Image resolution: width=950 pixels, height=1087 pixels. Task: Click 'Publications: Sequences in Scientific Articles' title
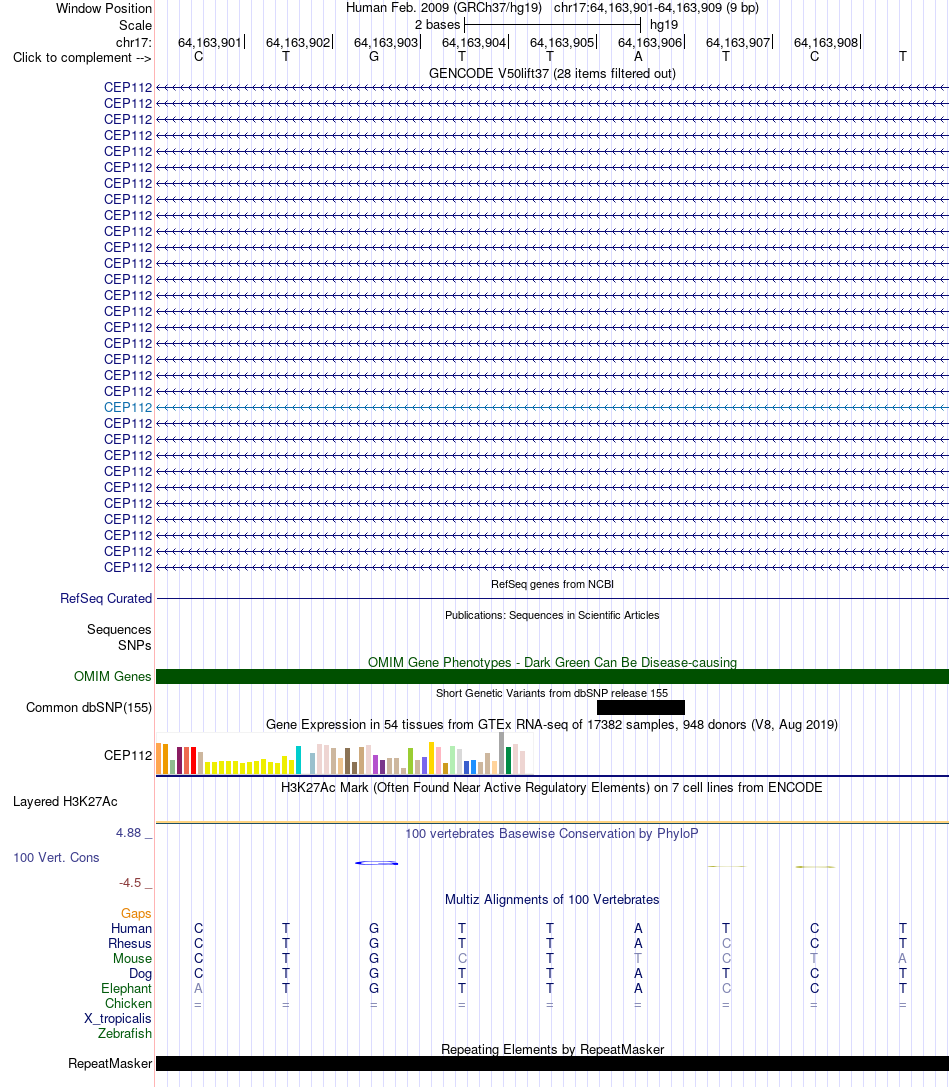[552, 616]
